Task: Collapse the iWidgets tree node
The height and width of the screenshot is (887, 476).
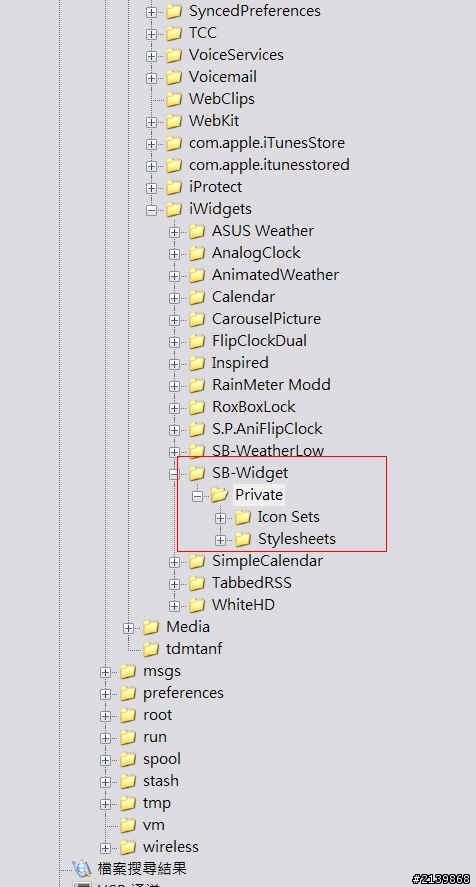Action: click(151, 209)
